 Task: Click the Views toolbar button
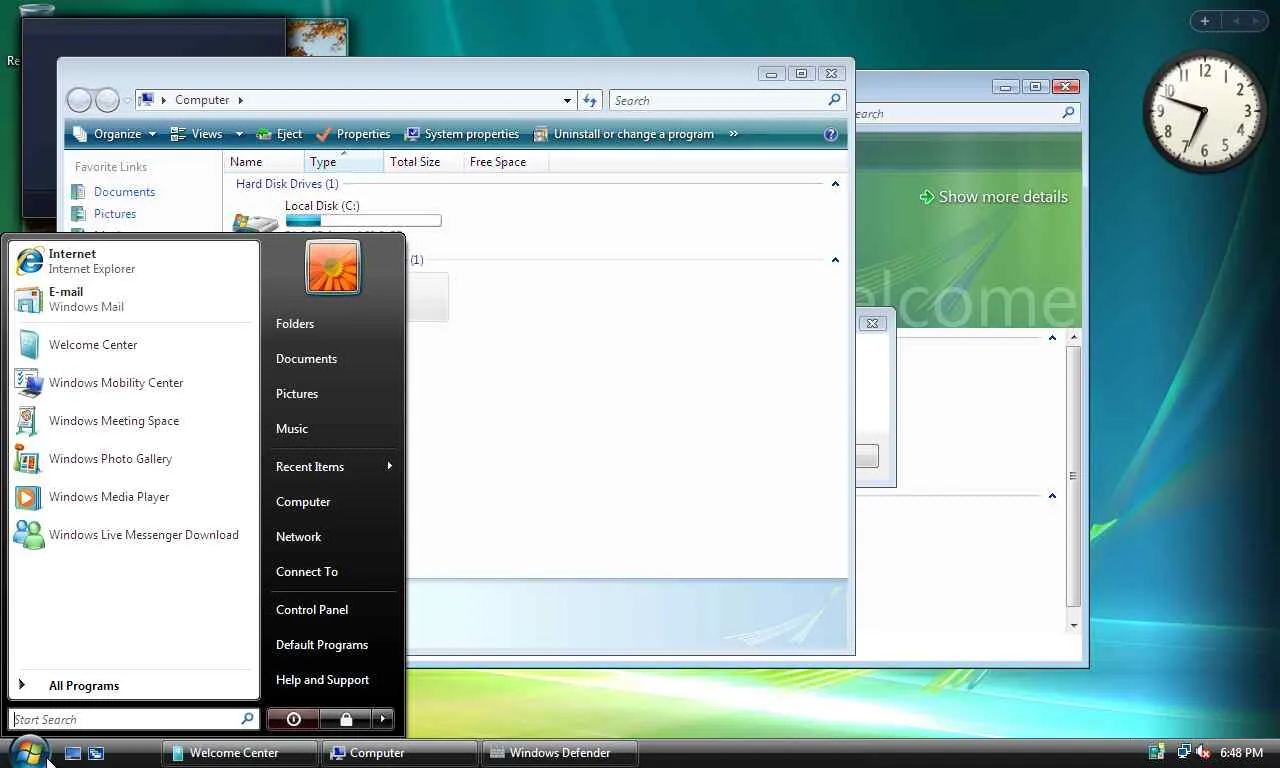click(197, 134)
